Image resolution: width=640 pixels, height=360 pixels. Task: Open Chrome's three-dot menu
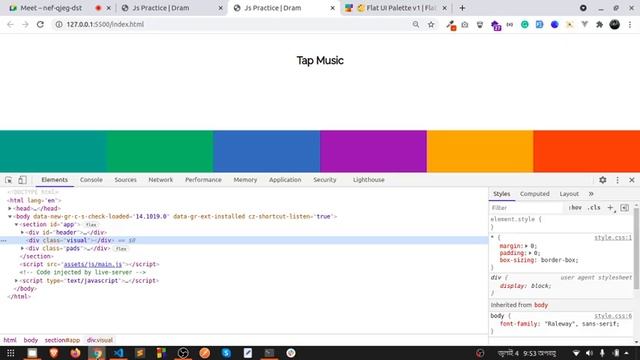point(630,24)
